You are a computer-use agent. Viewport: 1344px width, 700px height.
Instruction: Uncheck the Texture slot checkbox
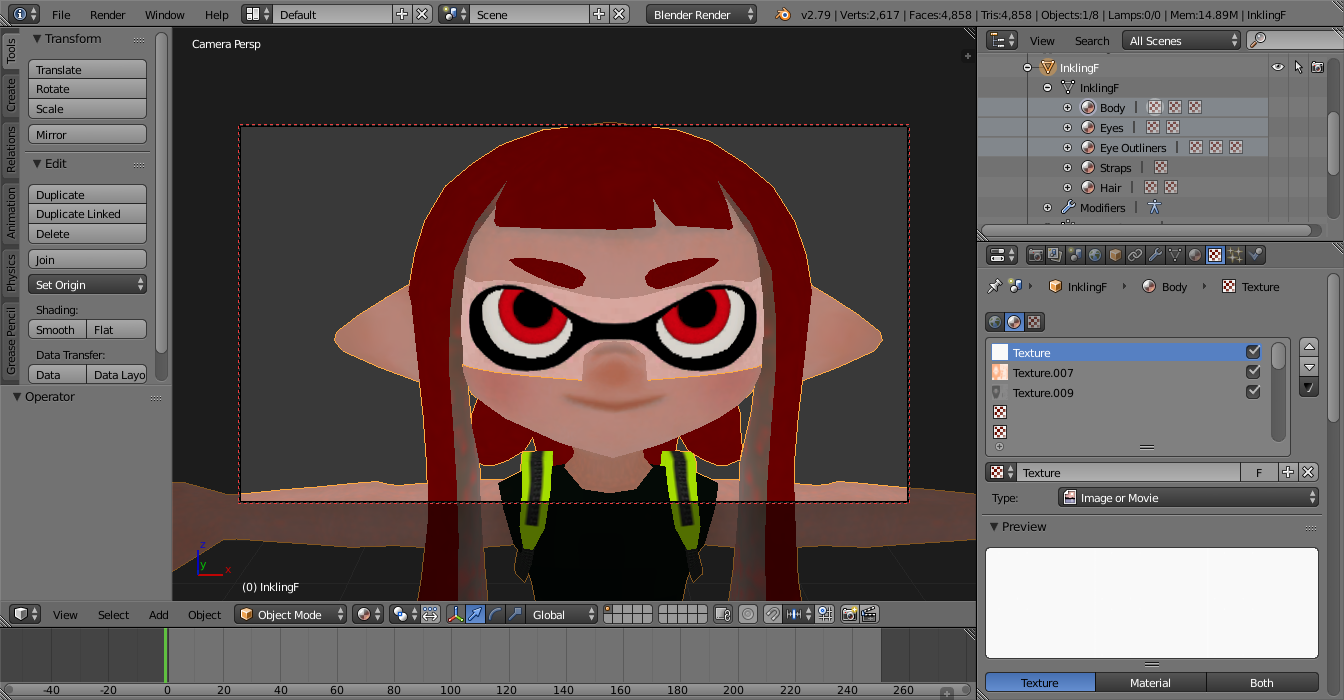pyautogui.click(x=1253, y=352)
